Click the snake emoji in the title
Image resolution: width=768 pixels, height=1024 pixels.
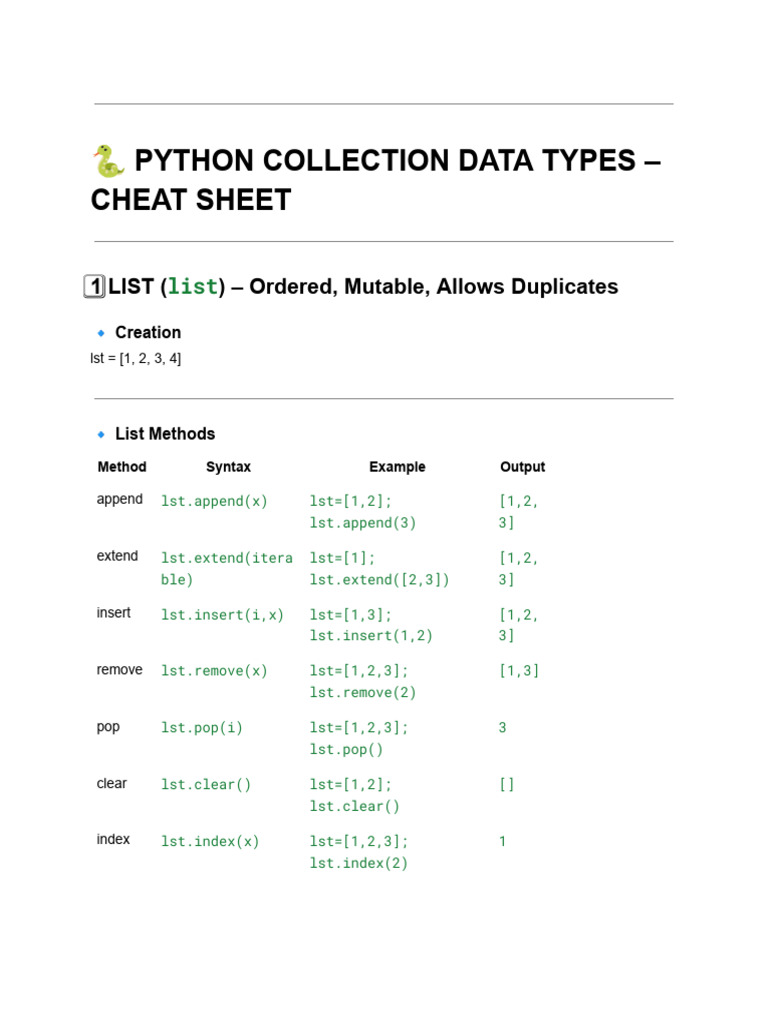pos(108,161)
